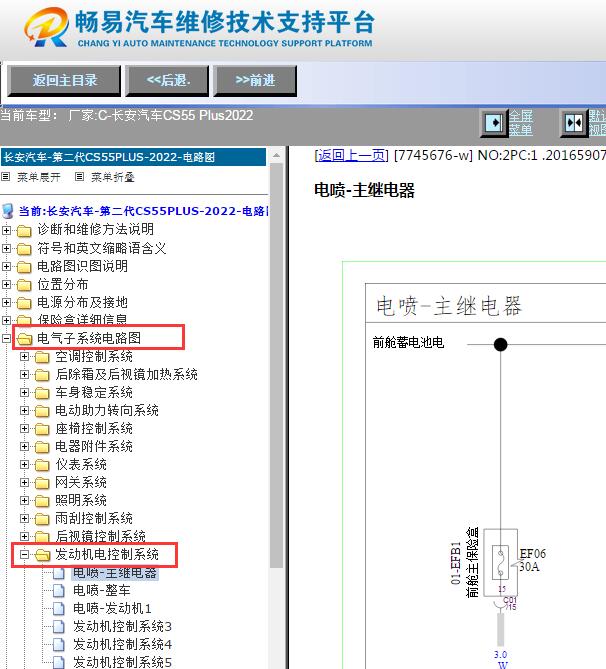Expand the 符号和英文缩略语含义 folder
The width and height of the screenshot is (606, 669).
tap(6, 248)
